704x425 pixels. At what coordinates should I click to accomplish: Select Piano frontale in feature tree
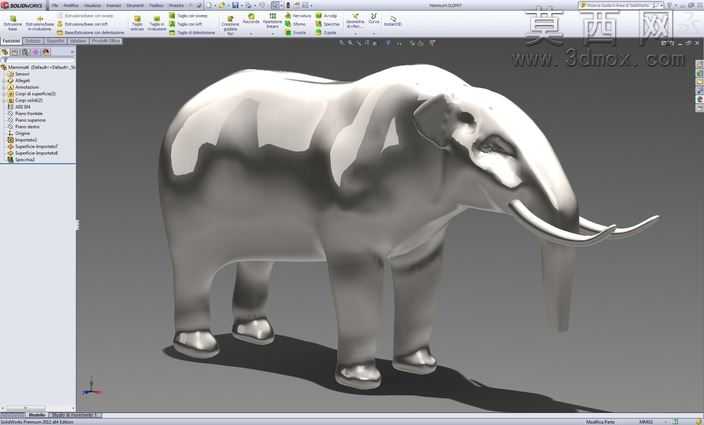pyautogui.click(x=29, y=114)
